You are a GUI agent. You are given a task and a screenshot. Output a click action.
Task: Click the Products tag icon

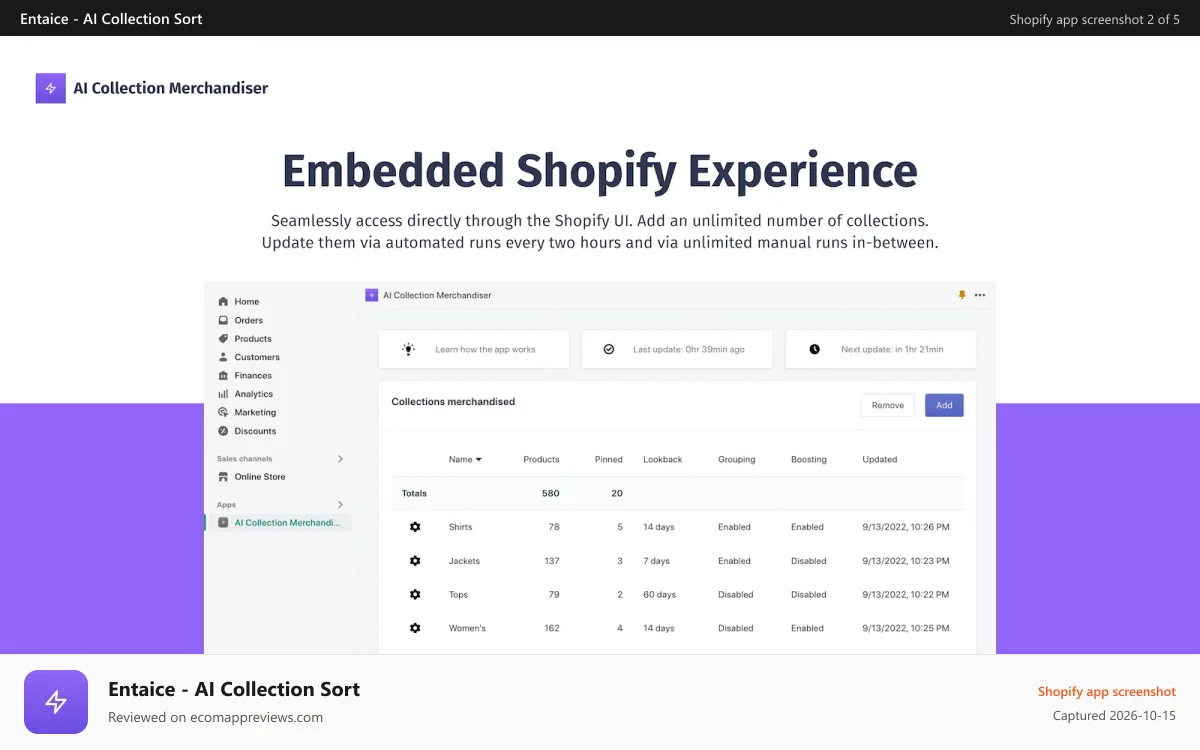pyautogui.click(x=223, y=338)
